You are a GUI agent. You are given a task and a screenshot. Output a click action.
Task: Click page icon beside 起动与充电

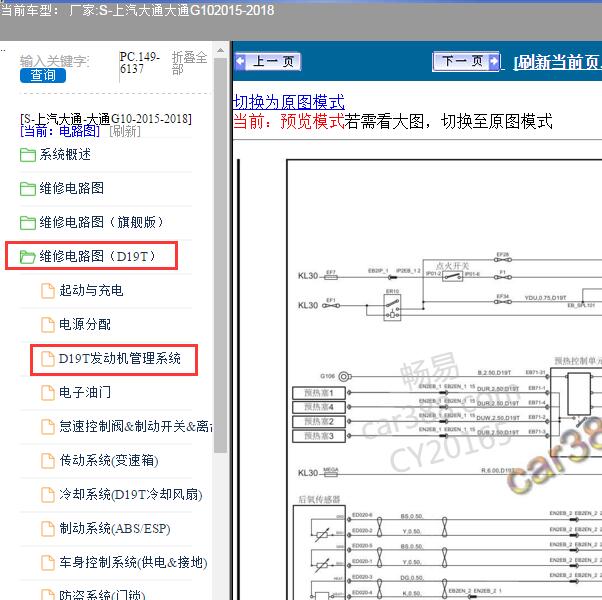[48, 291]
